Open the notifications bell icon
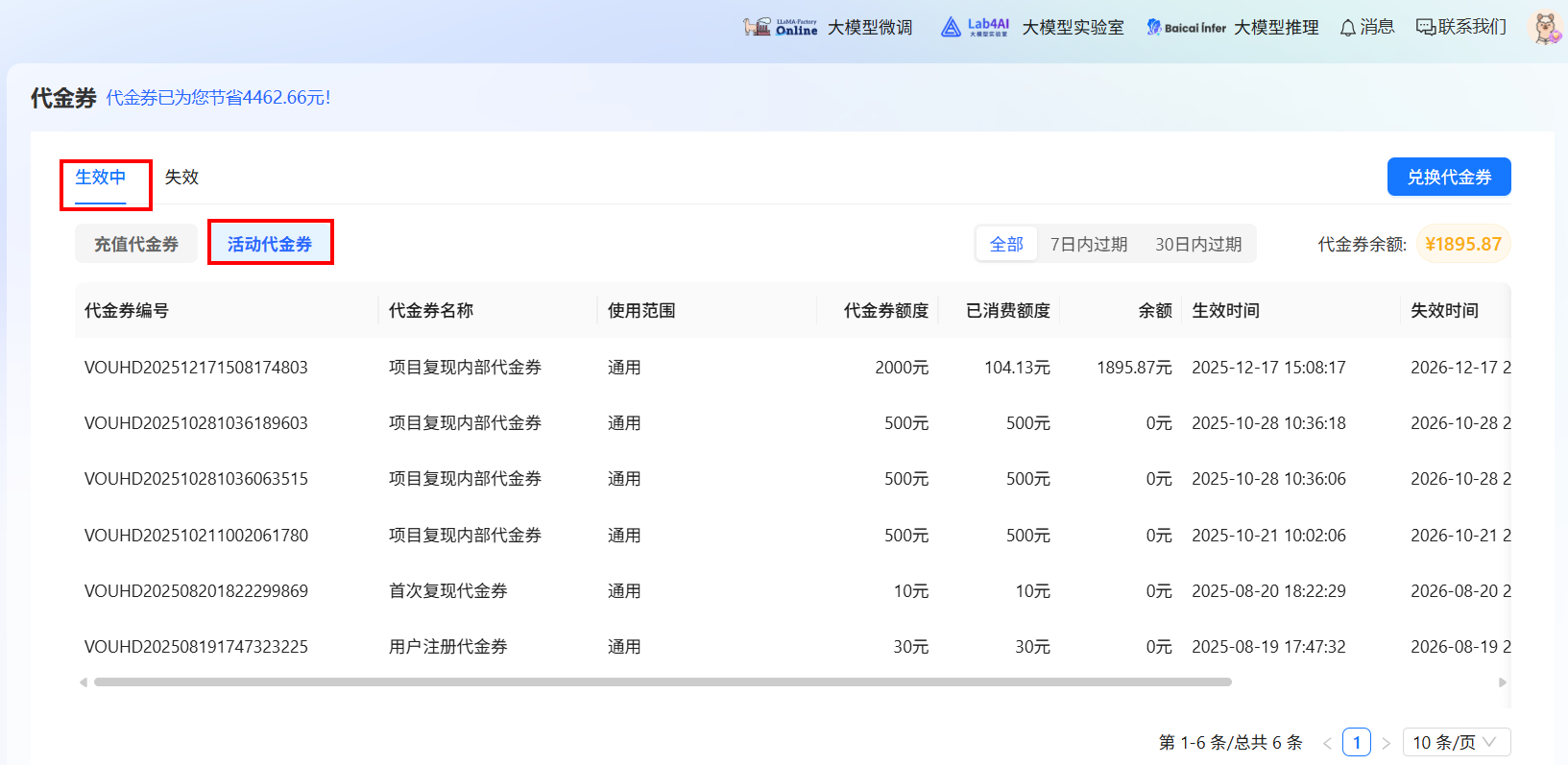1568x765 pixels. click(1348, 28)
